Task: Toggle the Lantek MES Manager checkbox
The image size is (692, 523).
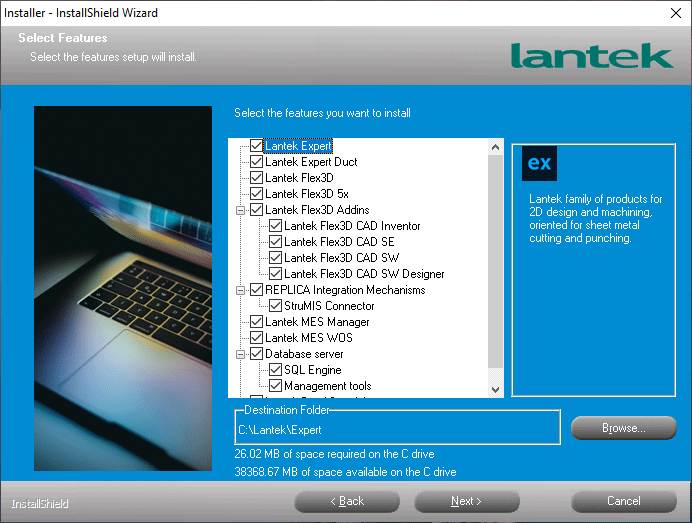Action: pyautogui.click(x=256, y=322)
